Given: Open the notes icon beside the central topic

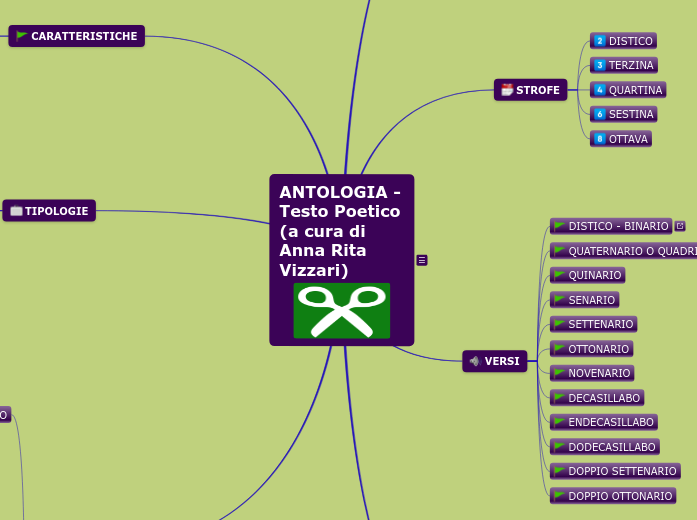Looking at the screenshot, I should 422,260.
